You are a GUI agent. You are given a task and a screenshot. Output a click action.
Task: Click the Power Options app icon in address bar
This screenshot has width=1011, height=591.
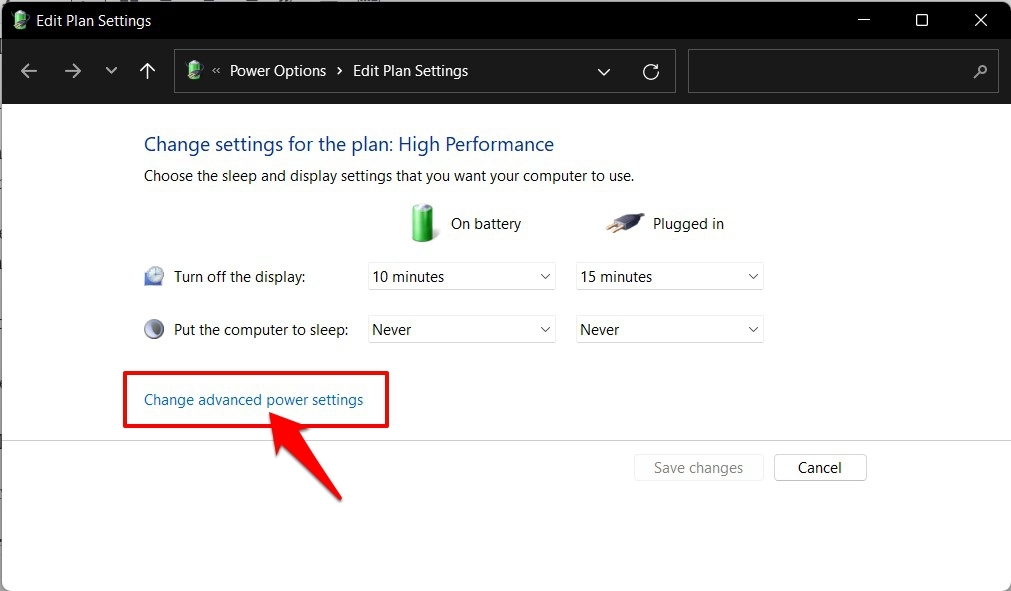[x=194, y=70]
